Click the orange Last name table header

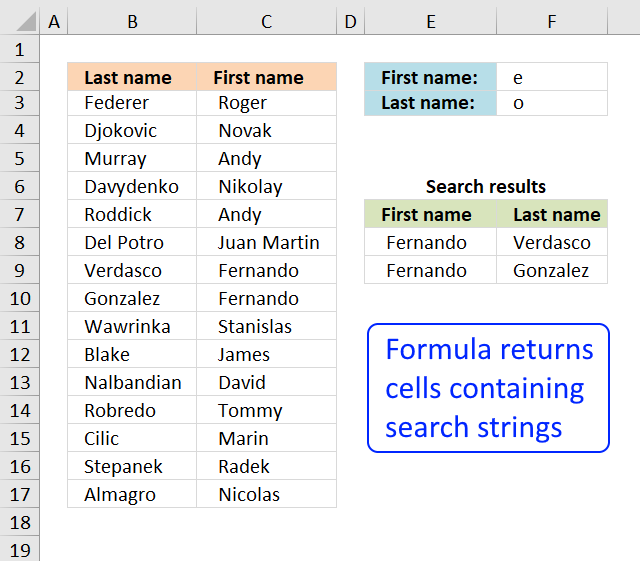tap(132, 77)
